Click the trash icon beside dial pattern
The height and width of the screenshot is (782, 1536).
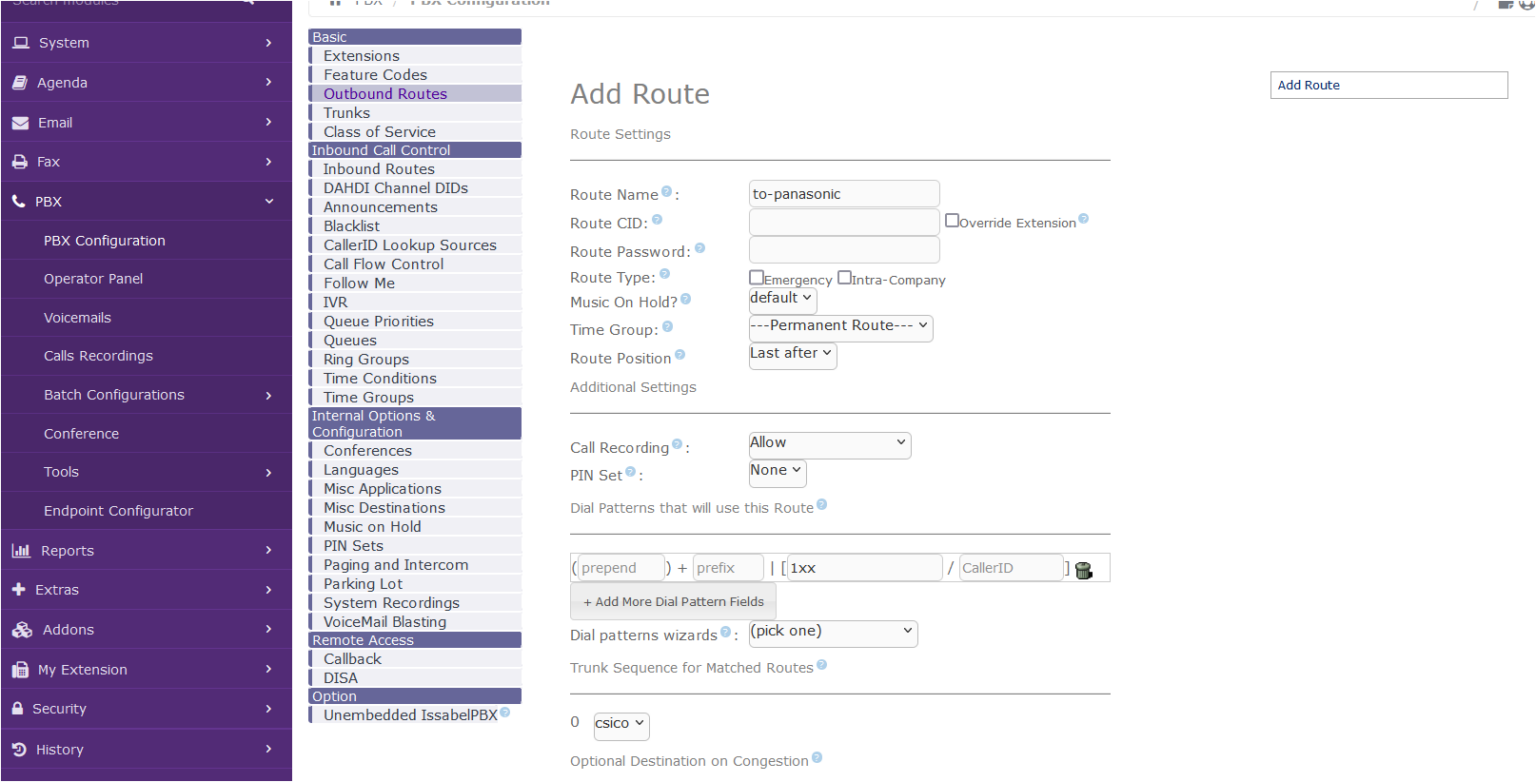[1084, 570]
